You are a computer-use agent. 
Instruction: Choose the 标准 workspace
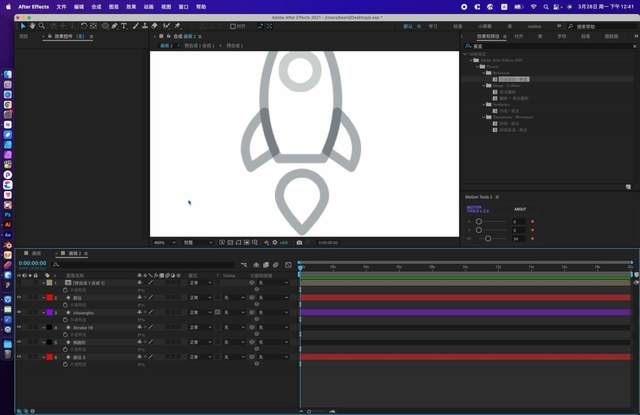(458, 26)
